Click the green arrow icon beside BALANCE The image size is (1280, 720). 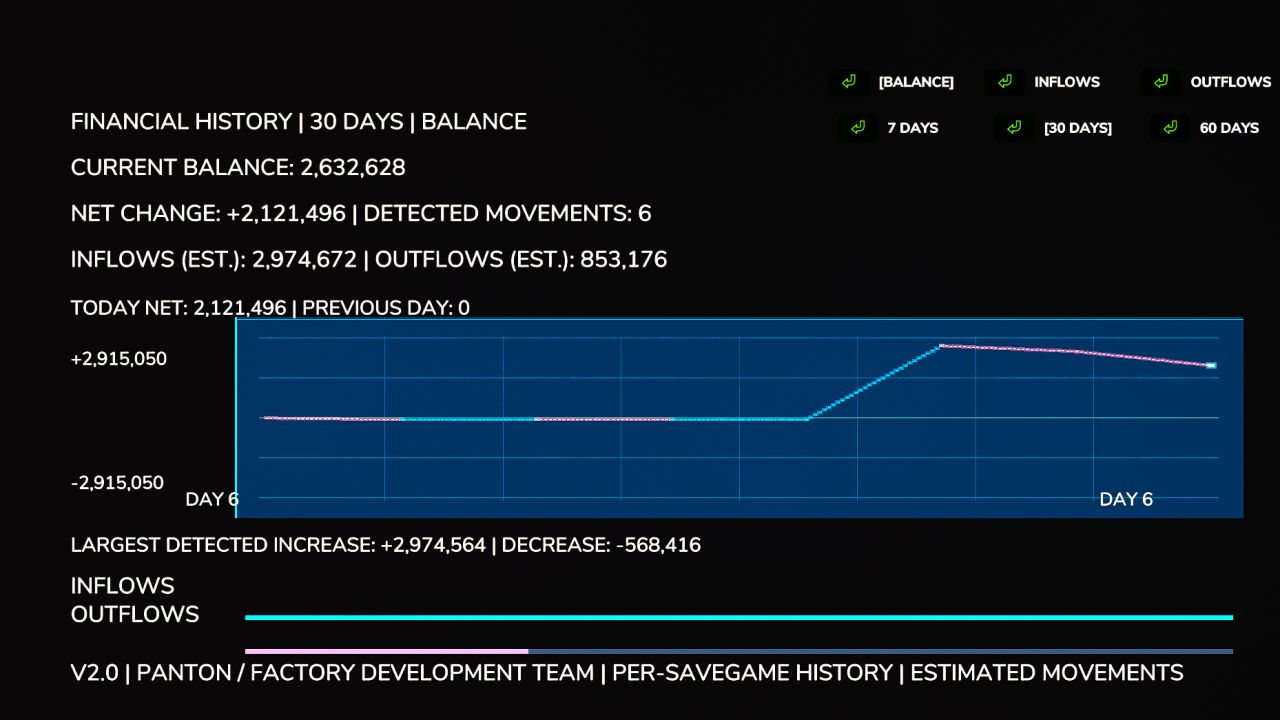[849, 82]
